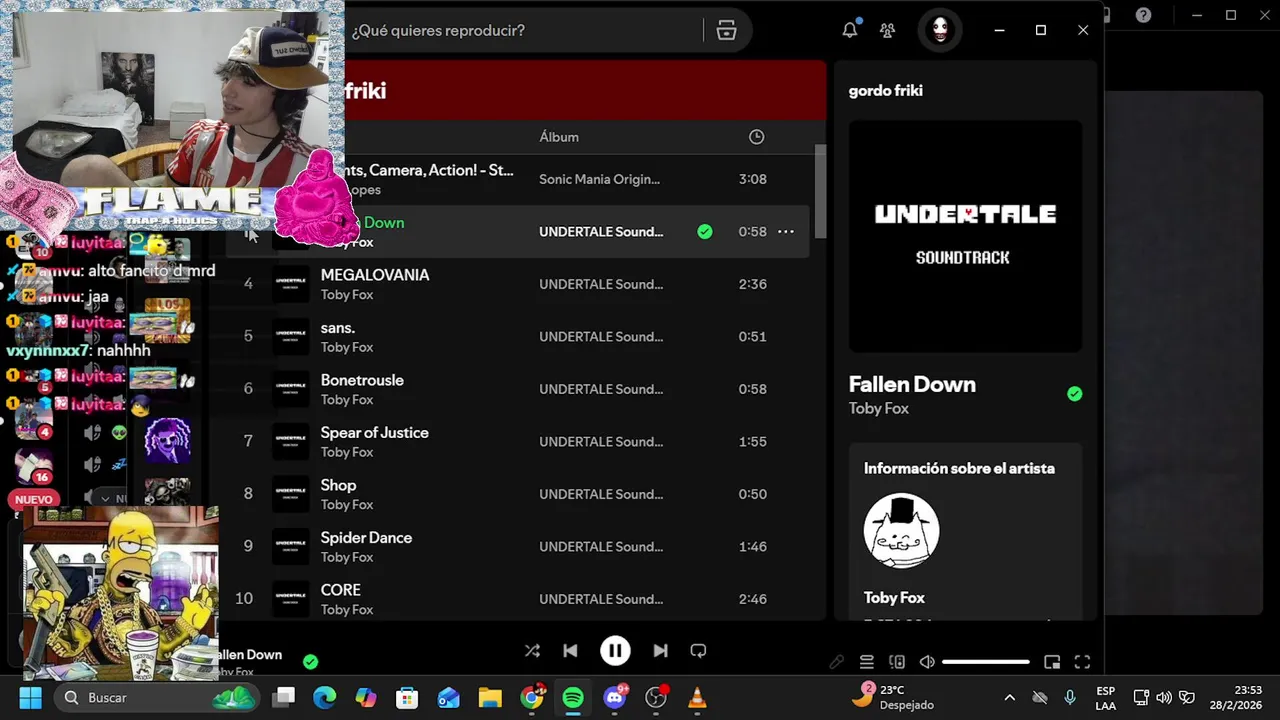Screen dimensions: 1280x720
Task: Toggle saved check in bottom player bar
Action: click(x=311, y=662)
